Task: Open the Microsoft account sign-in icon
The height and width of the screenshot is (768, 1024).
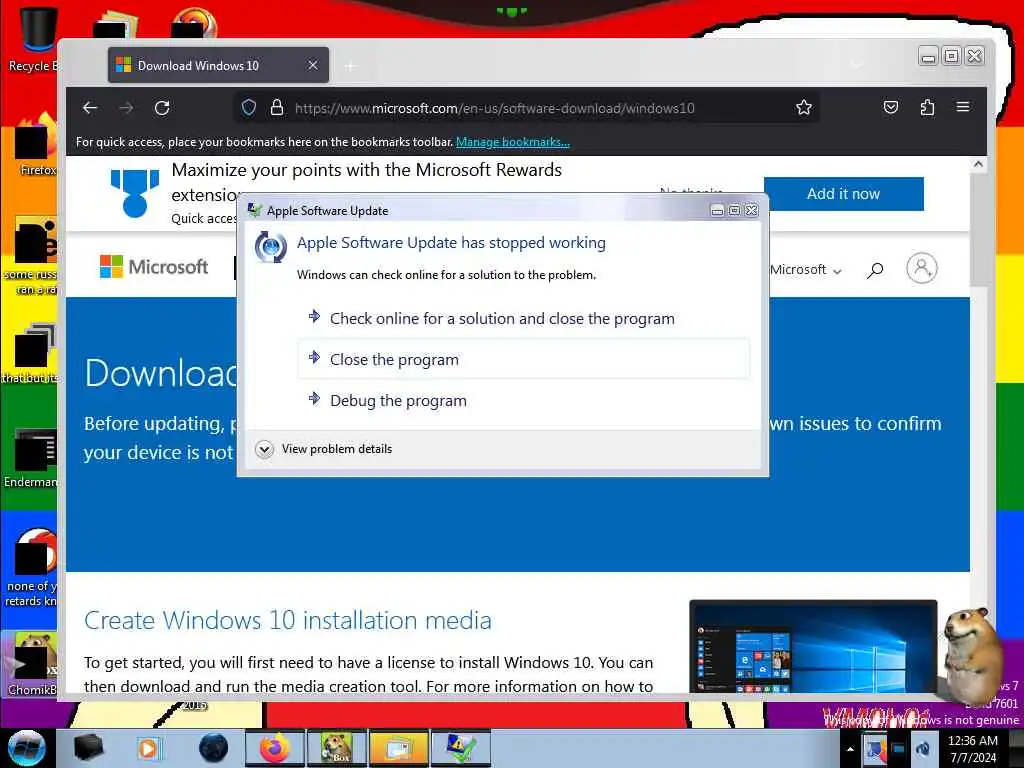Action: (921, 268)
